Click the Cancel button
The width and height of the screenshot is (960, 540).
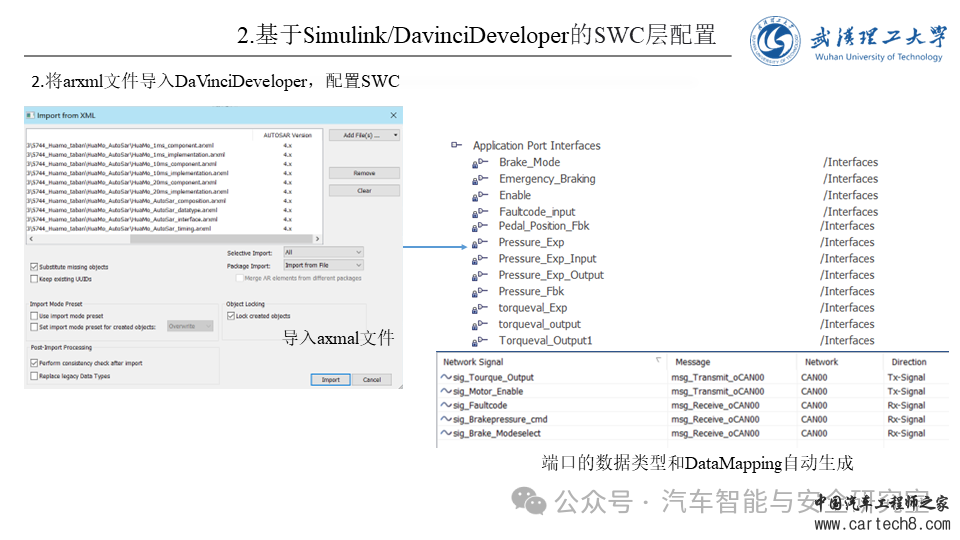pos(372,380)
